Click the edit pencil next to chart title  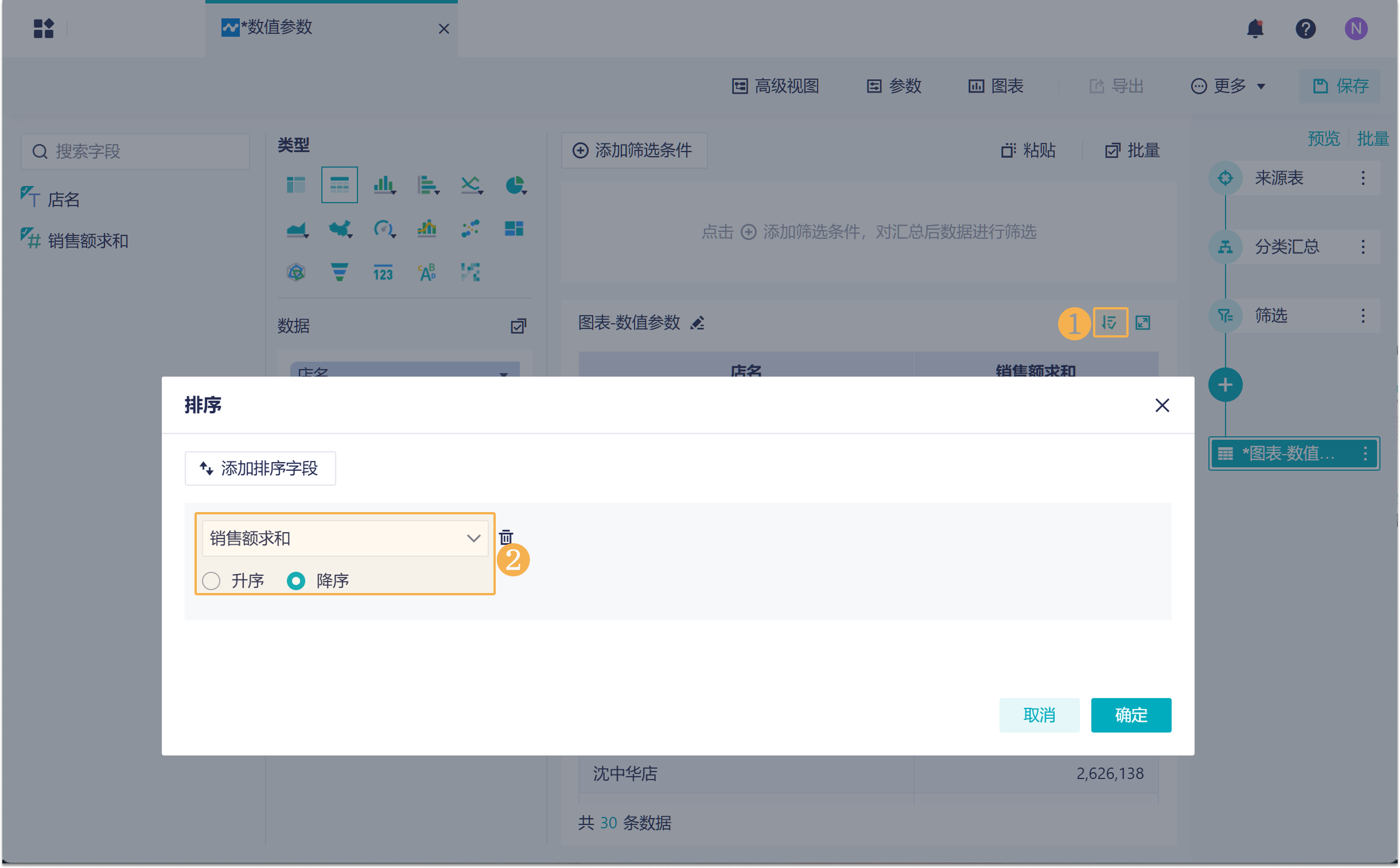click(697, 323)
